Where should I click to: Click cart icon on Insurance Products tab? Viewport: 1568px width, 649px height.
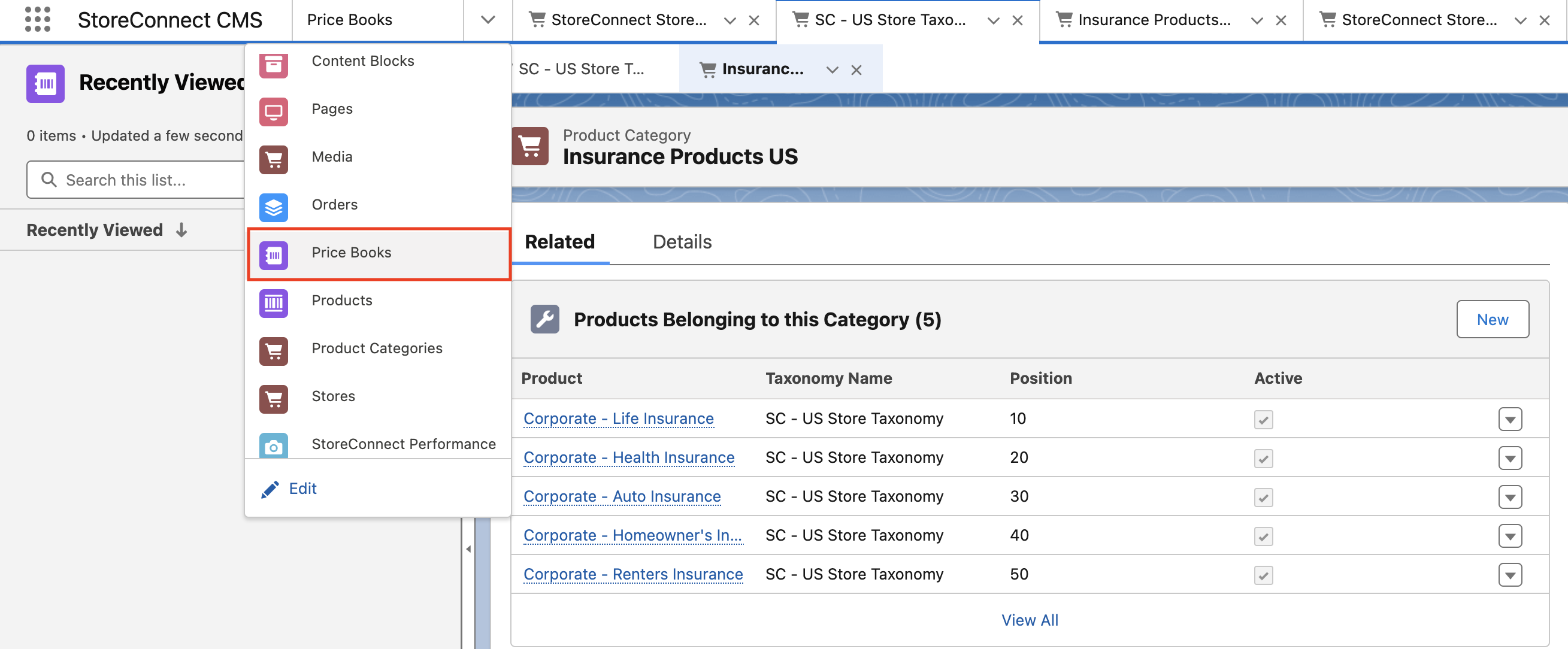pos(1065,20)
